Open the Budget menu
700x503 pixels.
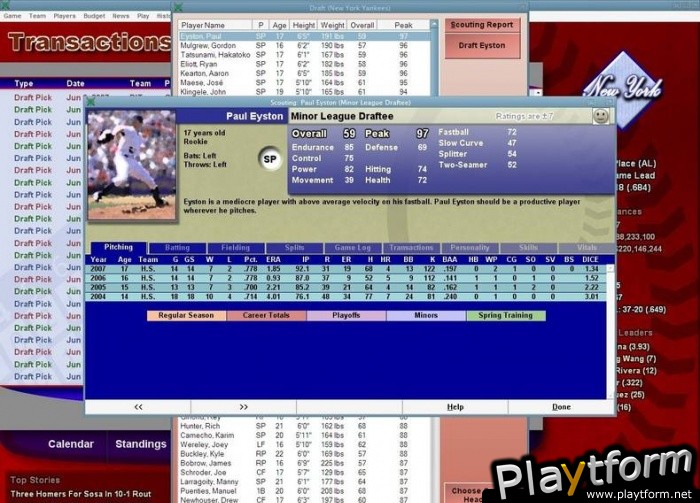click(x=94, y=16)
